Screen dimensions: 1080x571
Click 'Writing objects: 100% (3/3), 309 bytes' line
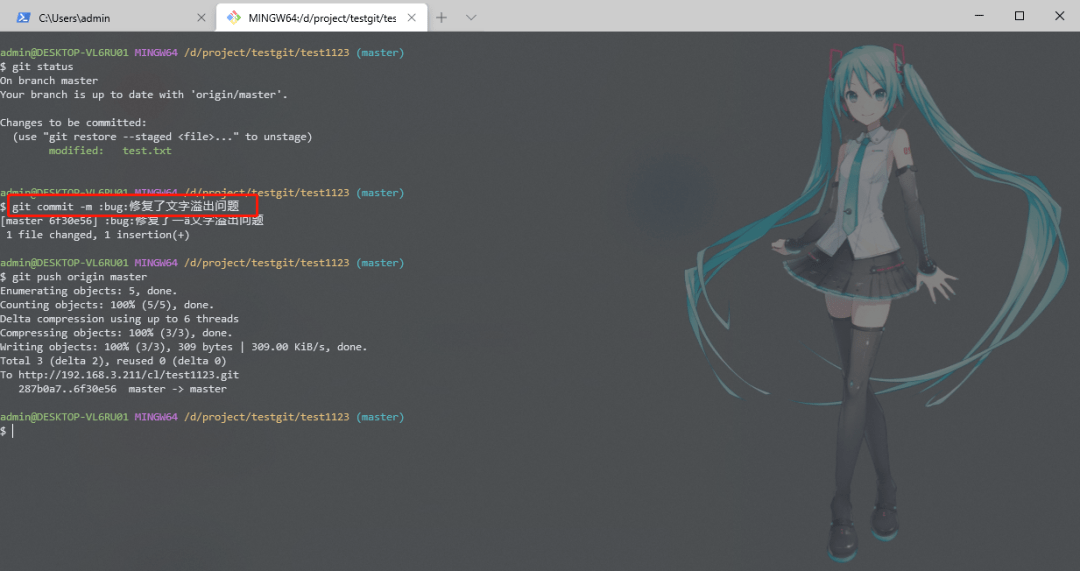coord(184,346)
